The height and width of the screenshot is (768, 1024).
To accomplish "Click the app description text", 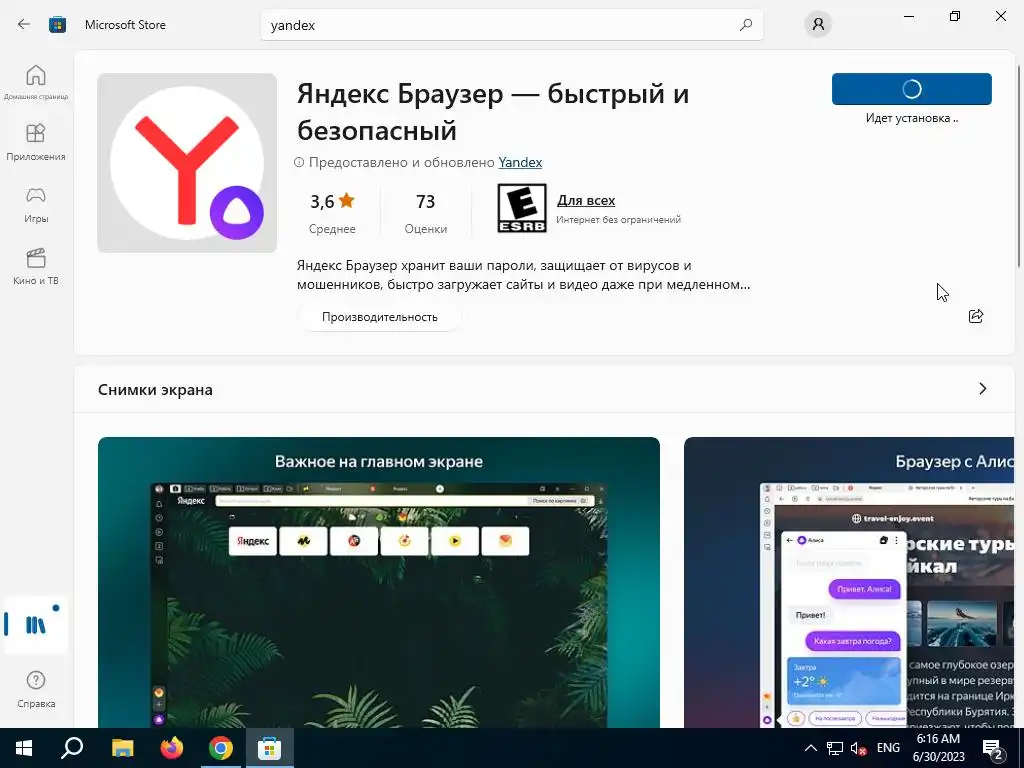I will [x=523, y=275].
